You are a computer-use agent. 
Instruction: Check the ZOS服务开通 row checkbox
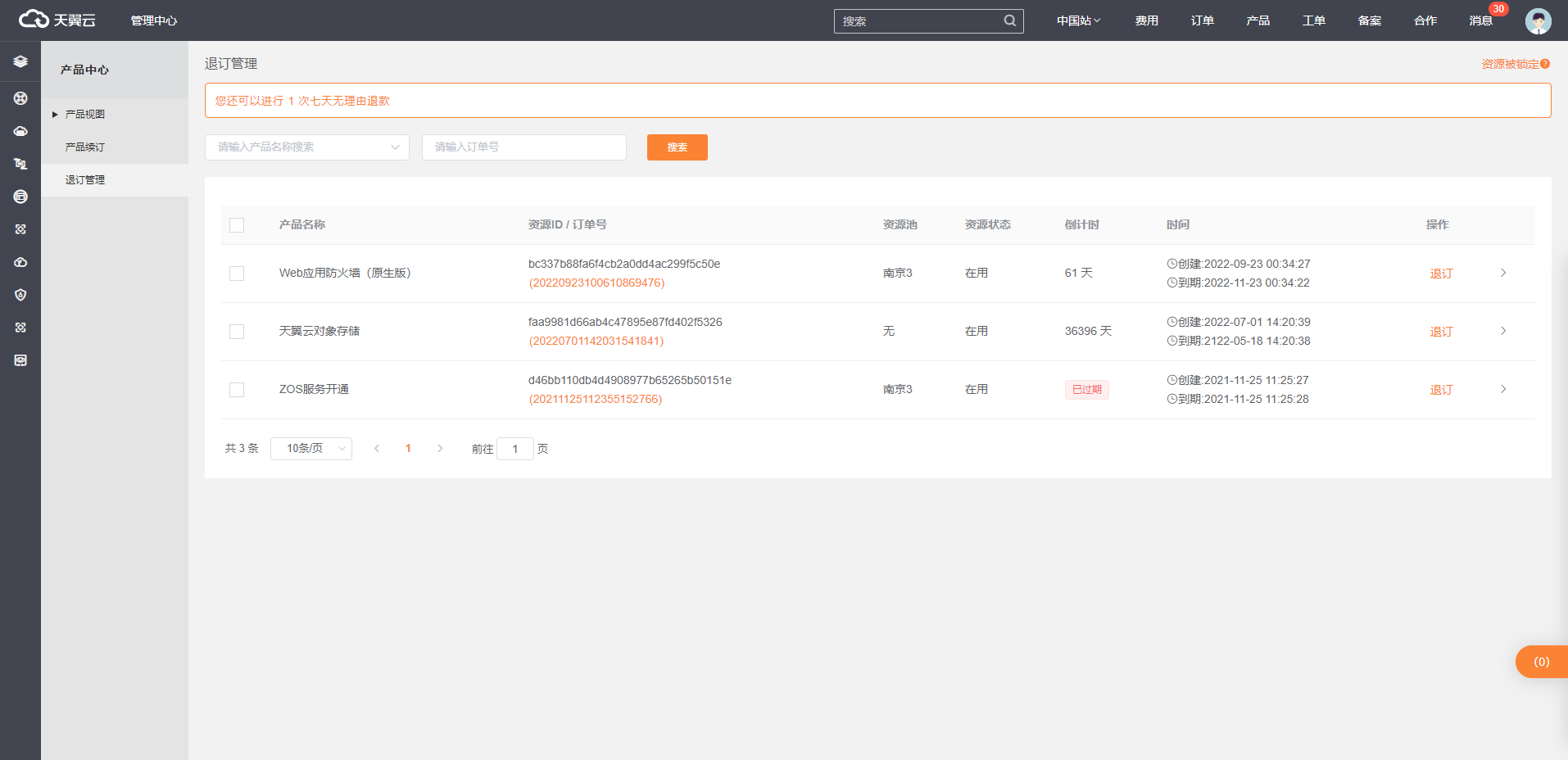[237, 390]
